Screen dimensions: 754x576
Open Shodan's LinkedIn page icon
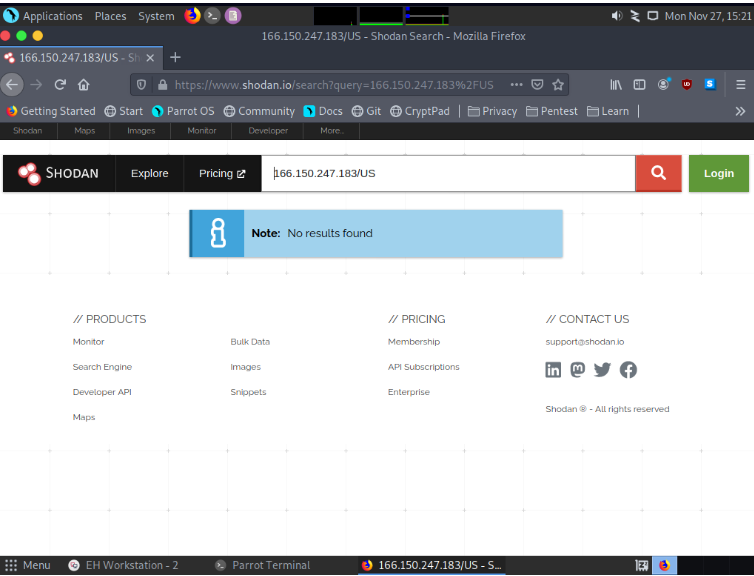coord(553,370)
